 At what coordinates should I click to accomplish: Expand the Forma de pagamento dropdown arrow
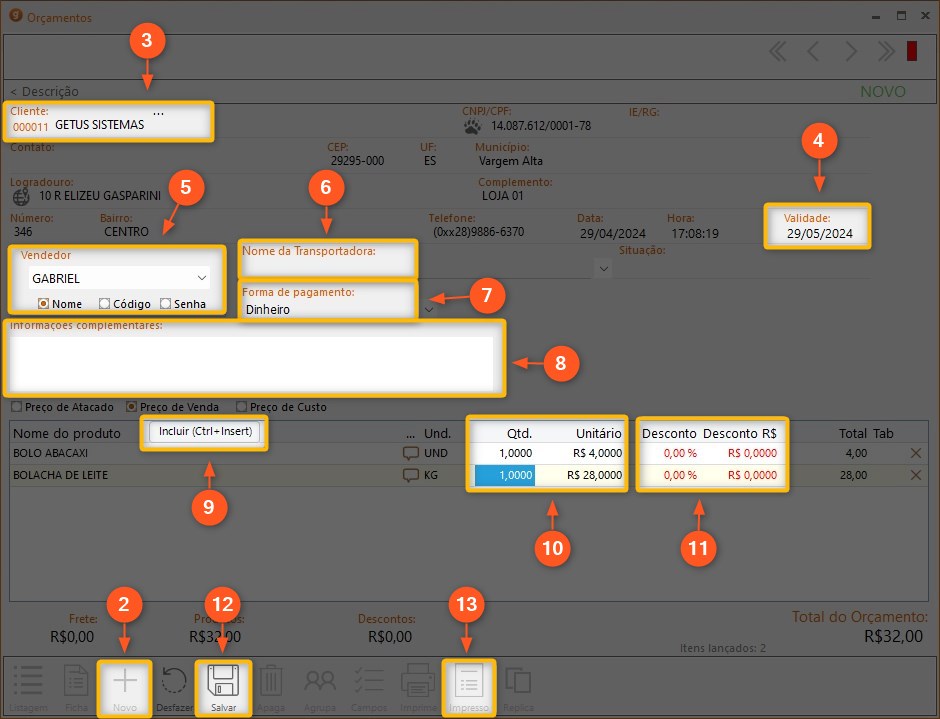(x=429, y=310)
